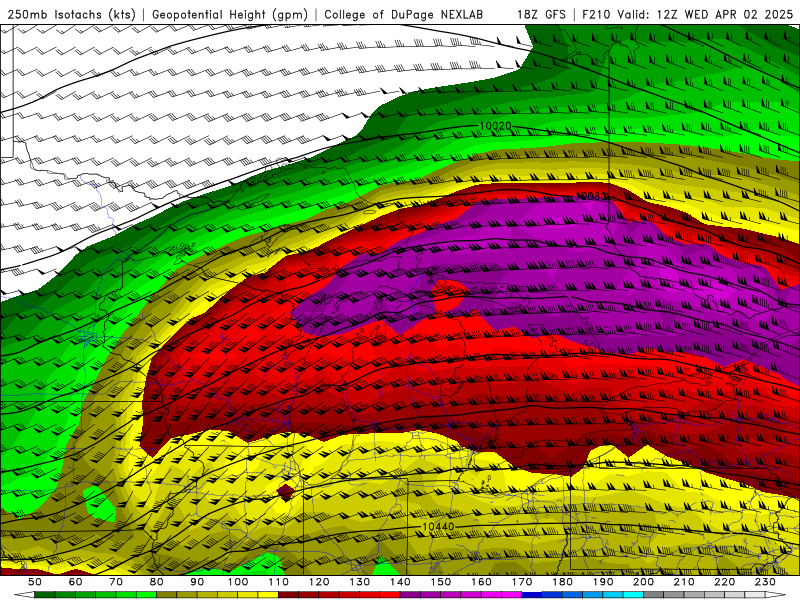800x600 pixels.
Task: Select the 80 legend scale number
Action: click(x=157, y=582)
